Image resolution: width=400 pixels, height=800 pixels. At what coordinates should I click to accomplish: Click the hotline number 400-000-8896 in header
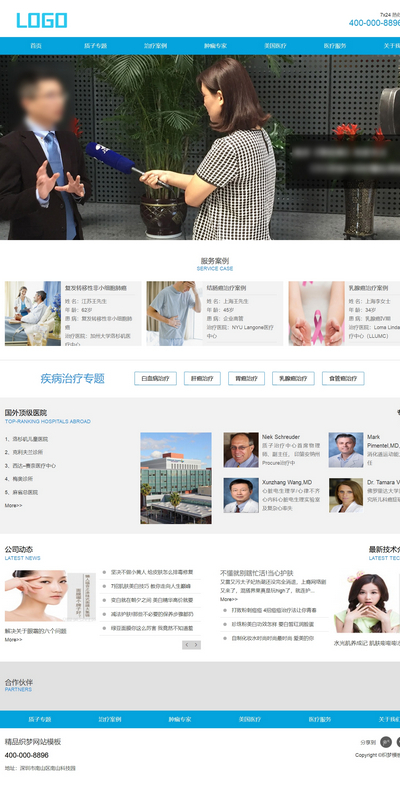tap(374, 23)
